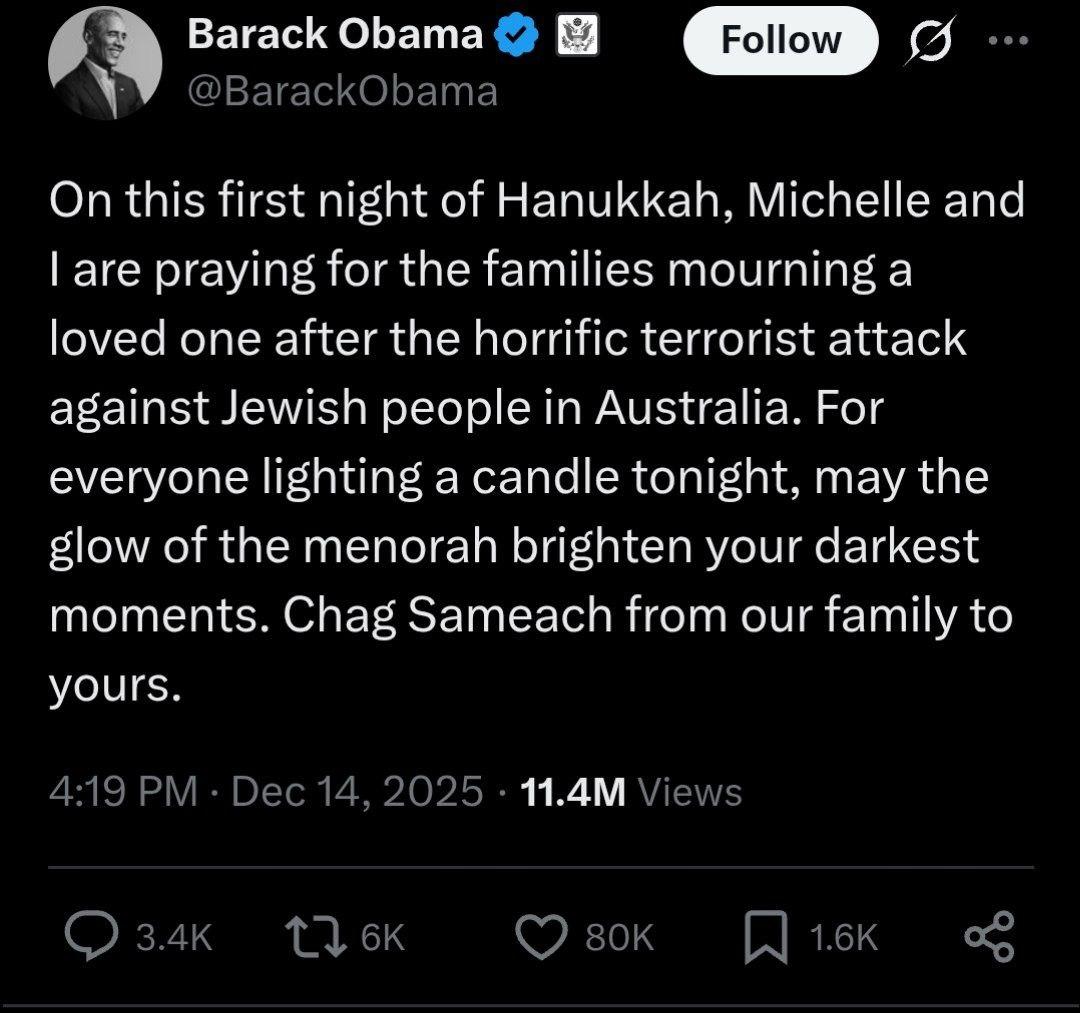Click the Dec 14, 2025 date
Viewport: 1080px width, 1013px height.
point(357,791)
